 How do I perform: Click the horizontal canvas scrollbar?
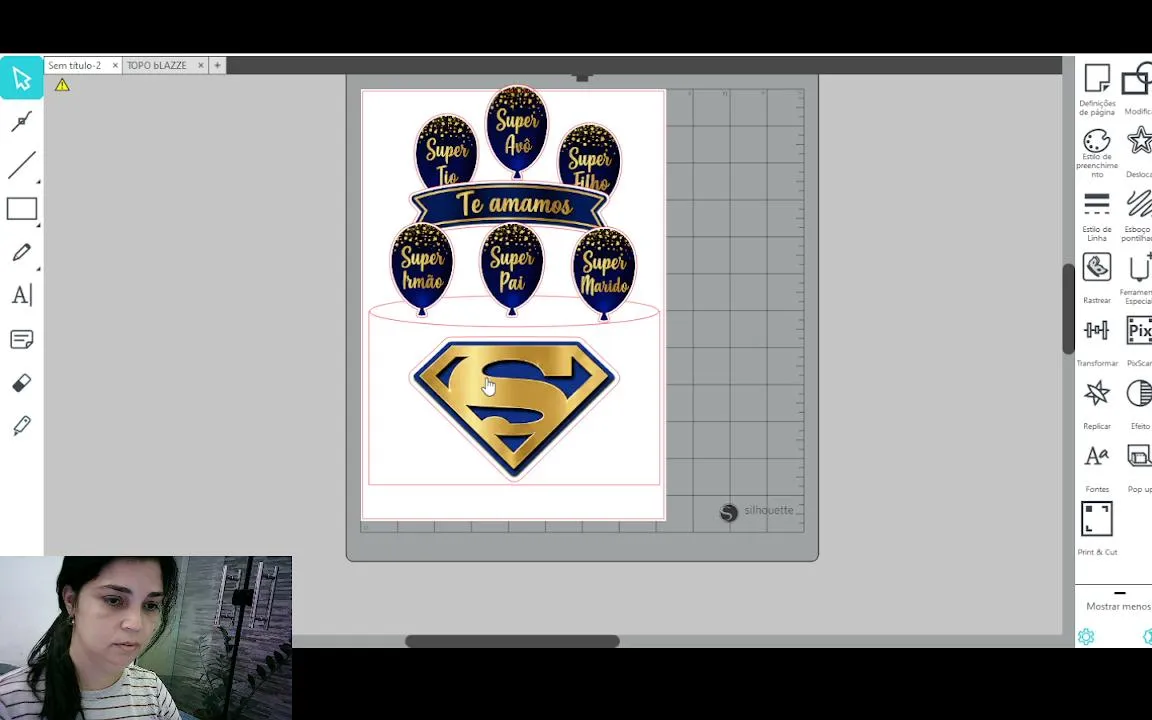click(x=512, y=641)
